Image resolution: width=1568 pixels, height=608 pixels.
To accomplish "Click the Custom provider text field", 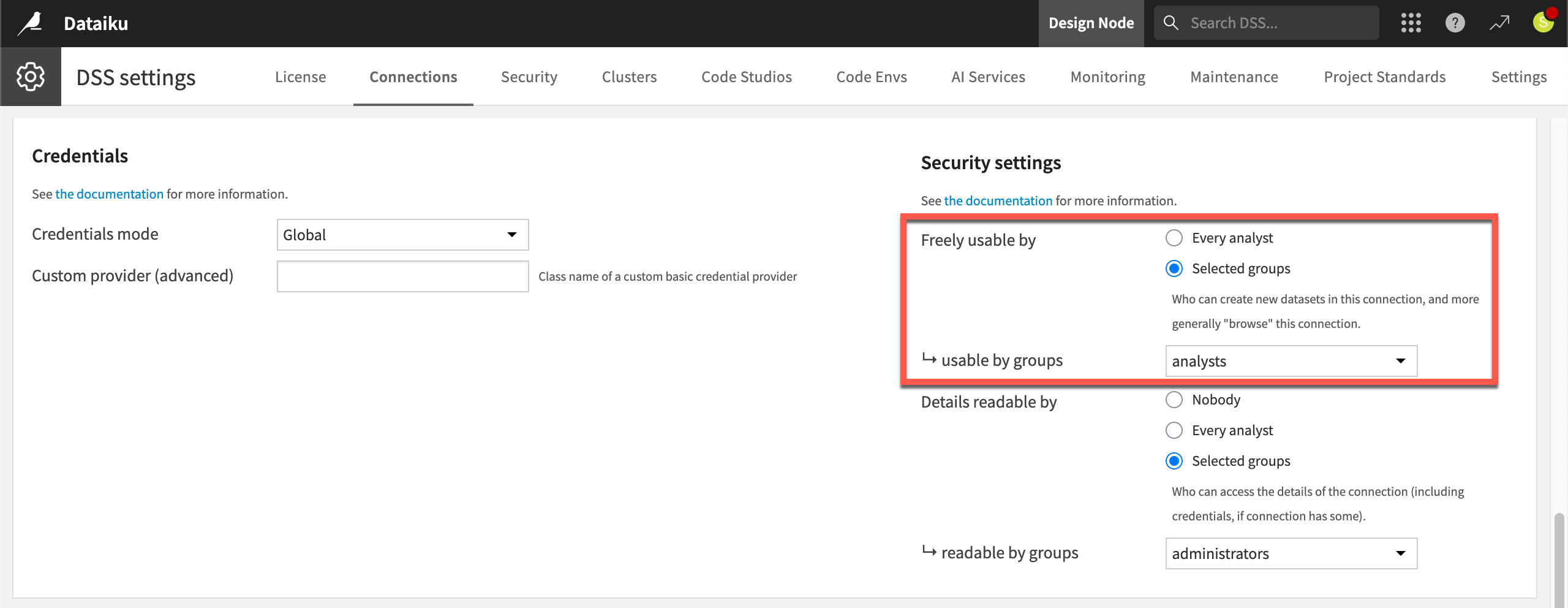I will [402, 276].
